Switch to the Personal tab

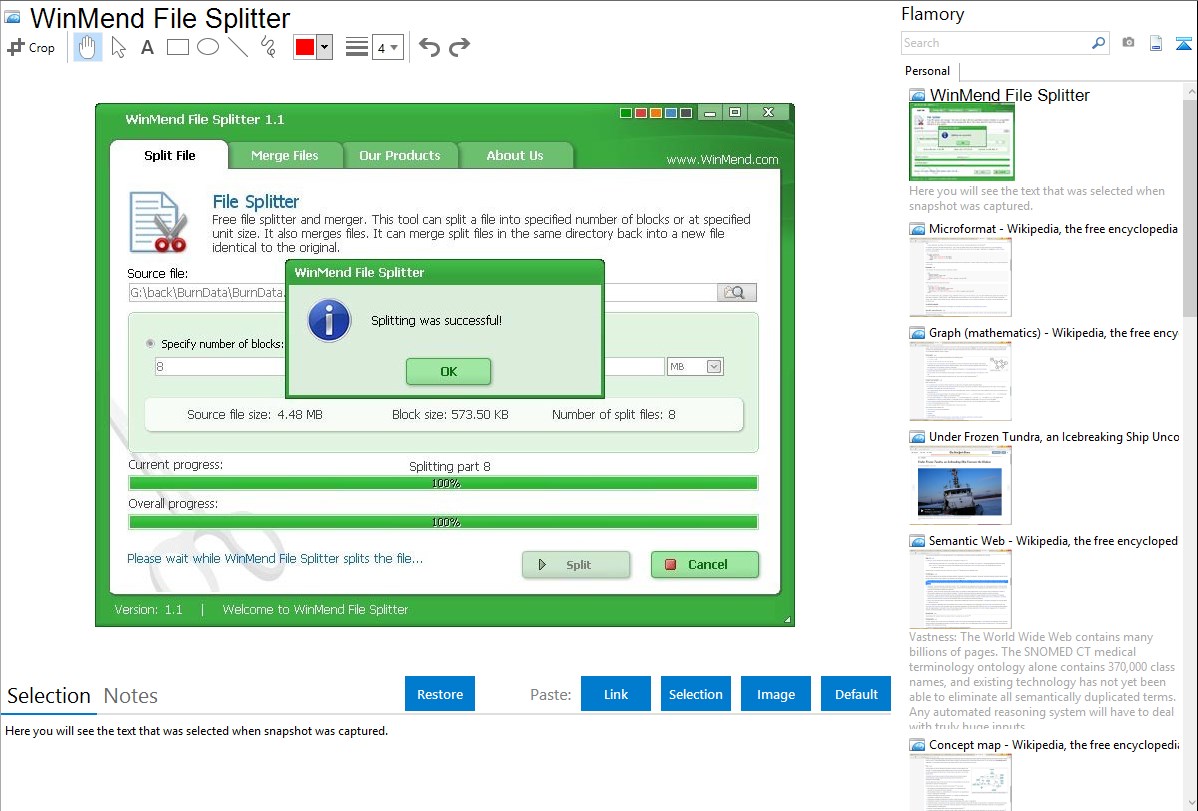(x=928, y=71)
